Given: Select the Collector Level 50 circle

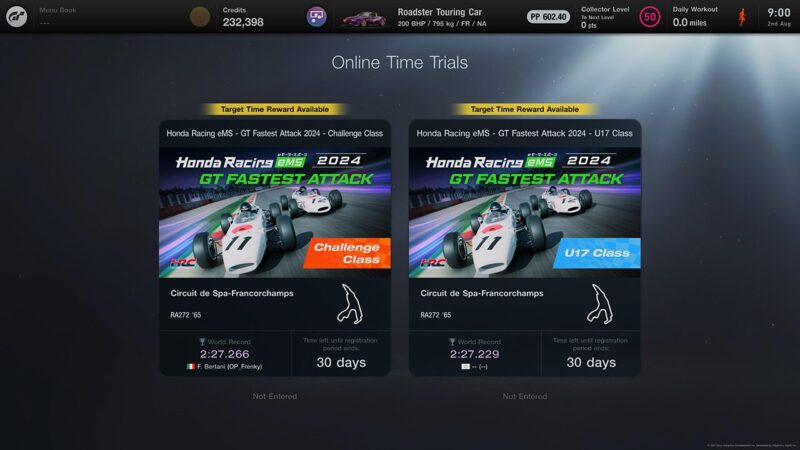Looking at the screenshot, I should pos(649,17).
